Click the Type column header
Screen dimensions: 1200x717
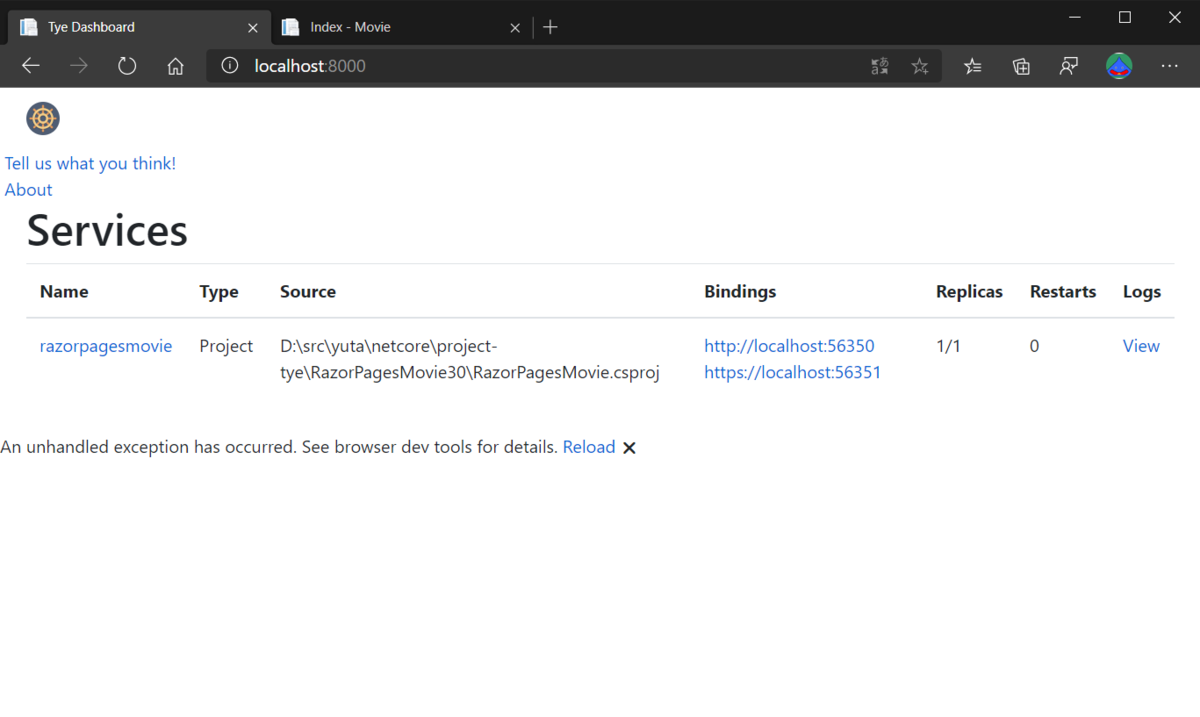click(x=219, y=291)
